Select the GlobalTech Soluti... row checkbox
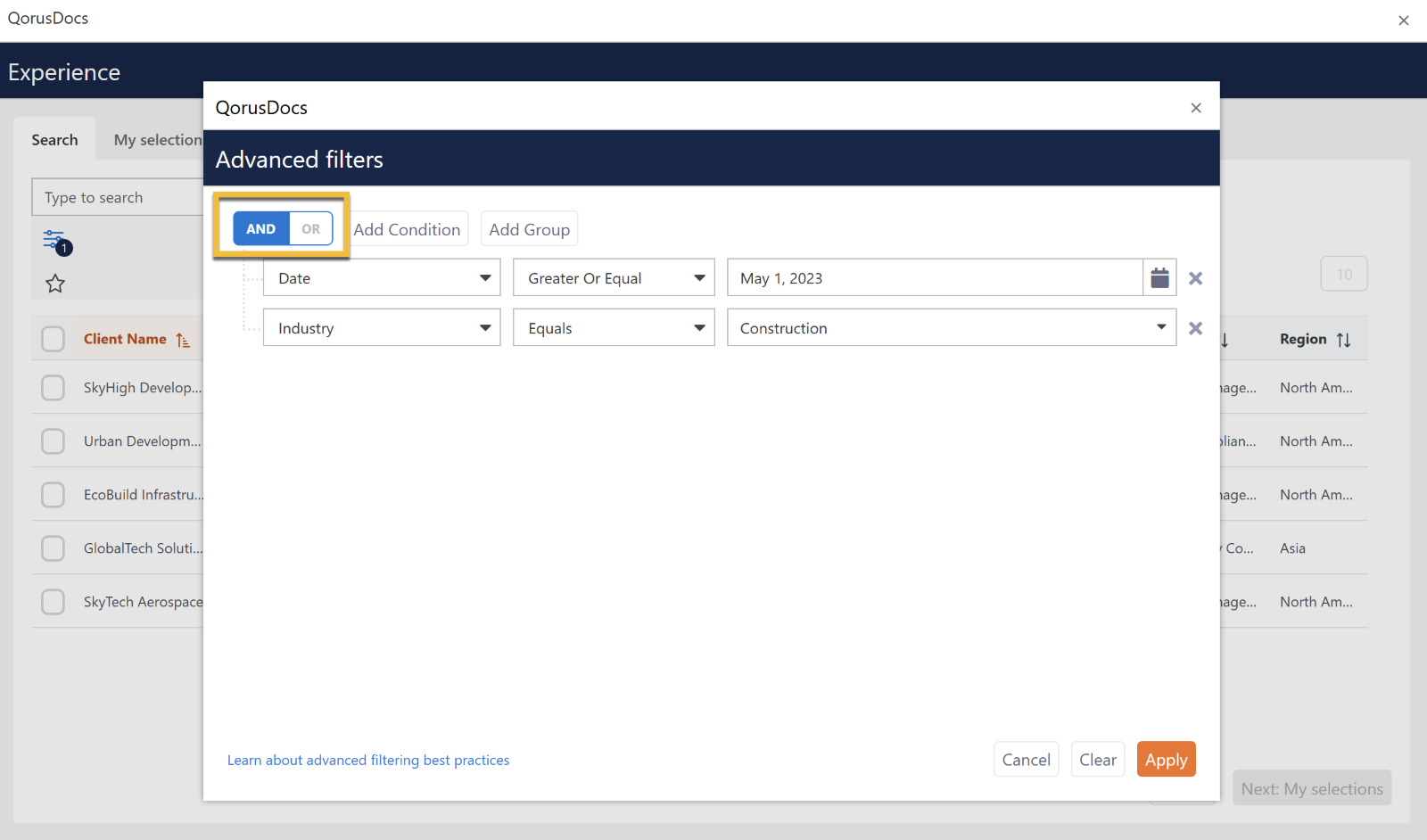This screenshot has height=840, width=1427. pos(54,548)
